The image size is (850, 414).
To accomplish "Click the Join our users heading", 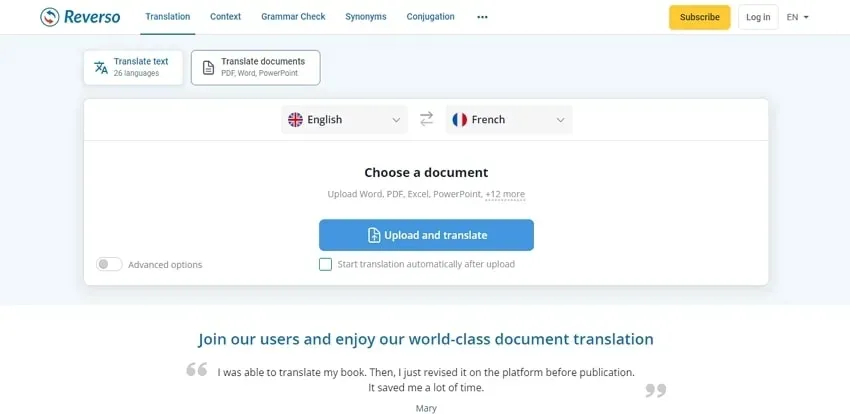I will tap(426, 339).
